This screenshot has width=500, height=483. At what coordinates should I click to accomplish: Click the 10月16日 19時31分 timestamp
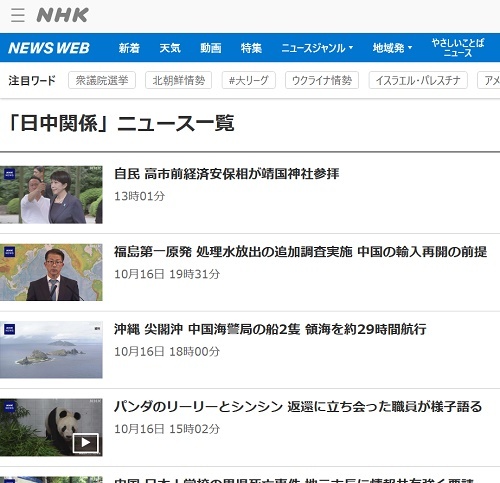(167, 274)
